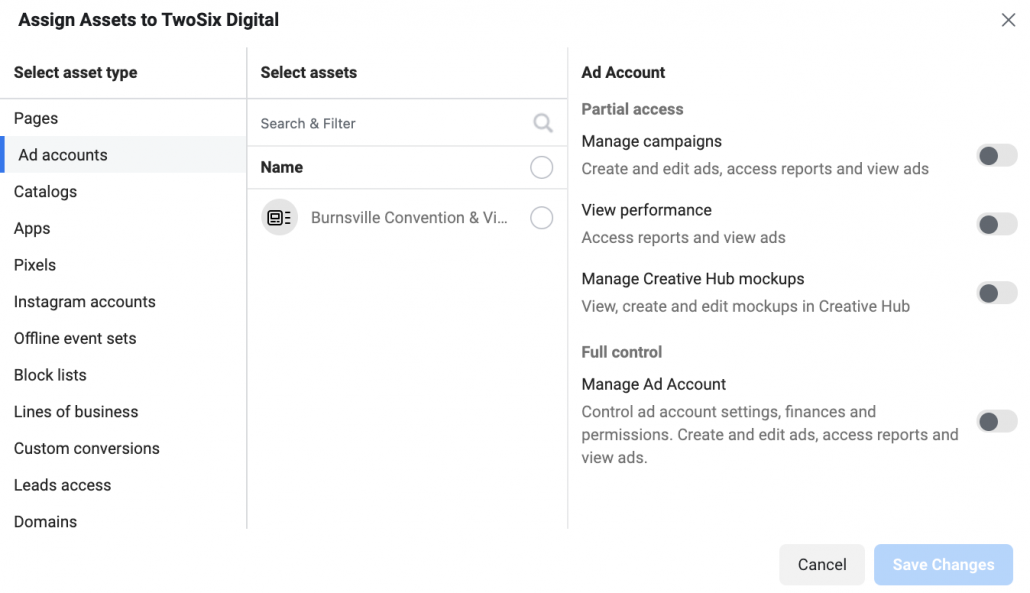Click the Cancel button
Screen dimensions: 1030x593
click(822, 565)
